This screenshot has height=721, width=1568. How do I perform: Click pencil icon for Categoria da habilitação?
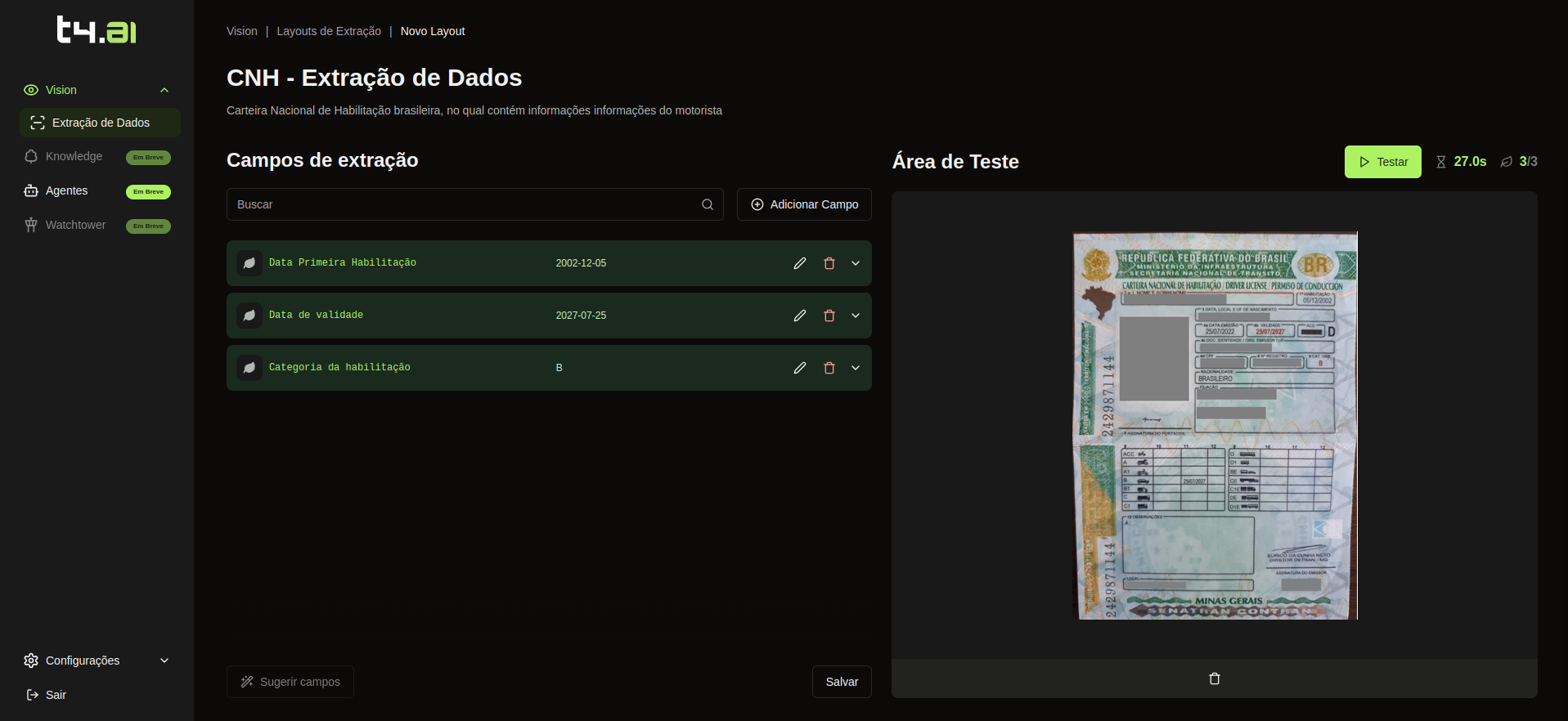point(799,368)
